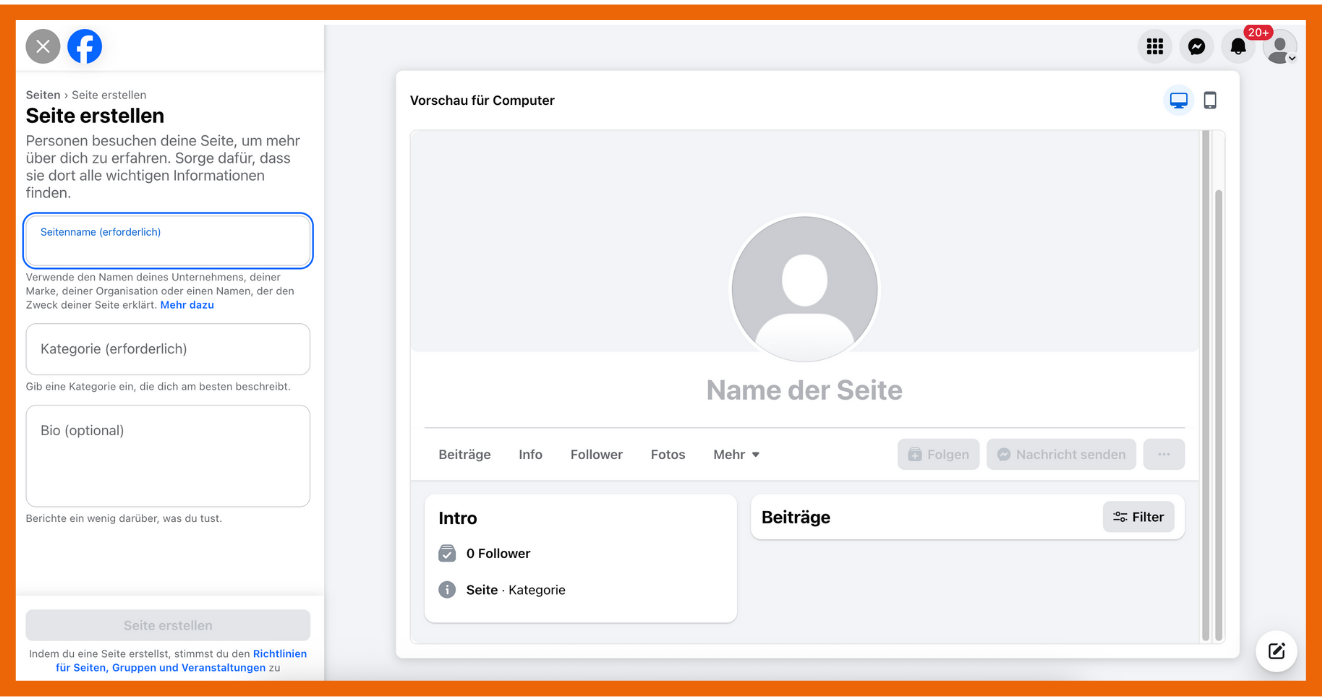The image size is (1322, 700).
Task: Click the Seiten breadcrumb link
Action: pyautogui.click(x=43, y=95)
